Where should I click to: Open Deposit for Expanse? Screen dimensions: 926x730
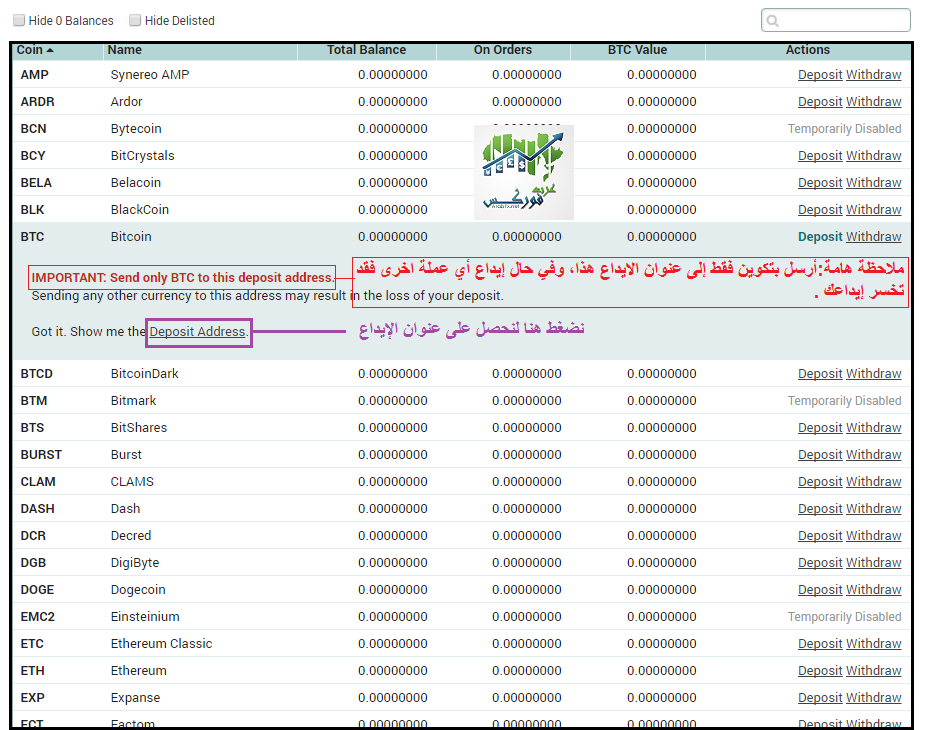click(x=820, y=698)
